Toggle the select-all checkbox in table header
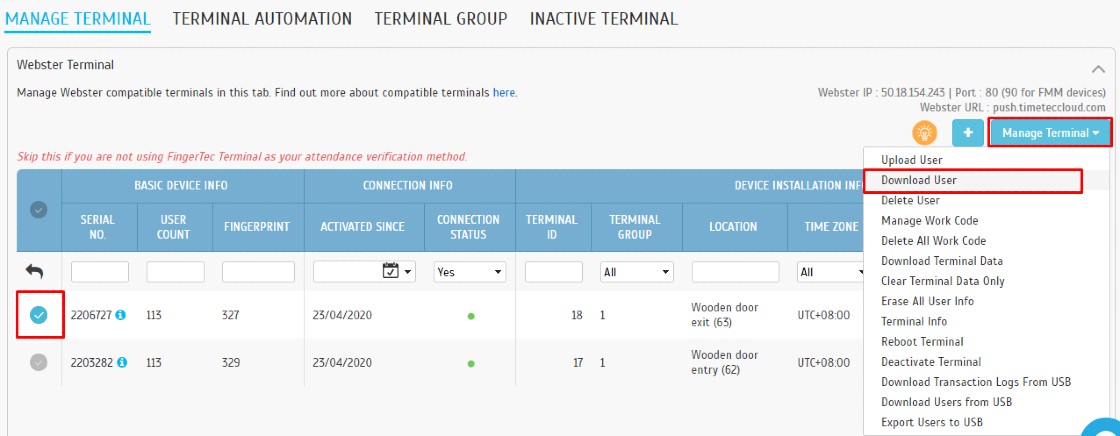 [x=39, y=210]
